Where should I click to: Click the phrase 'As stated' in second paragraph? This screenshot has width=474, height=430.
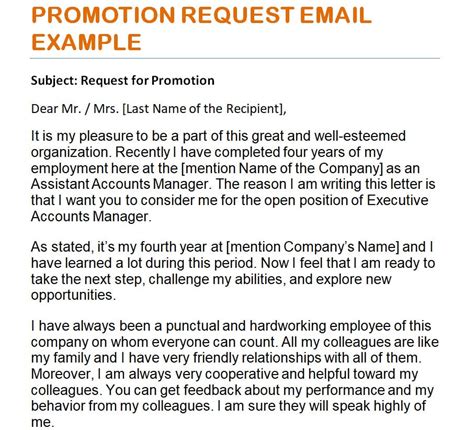pos(61,247)
